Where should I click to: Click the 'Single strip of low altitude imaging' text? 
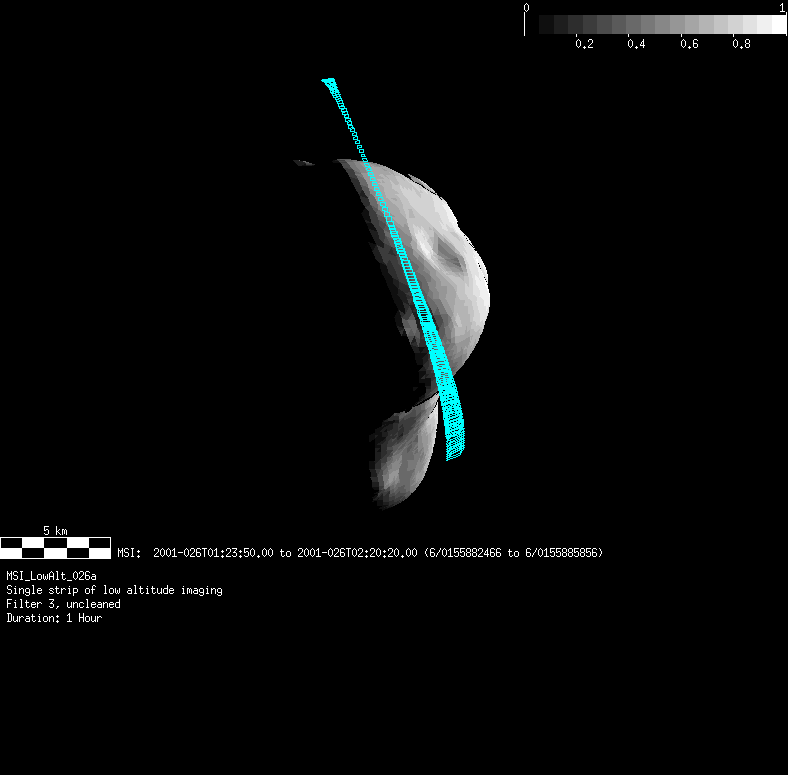pos(114,590)
